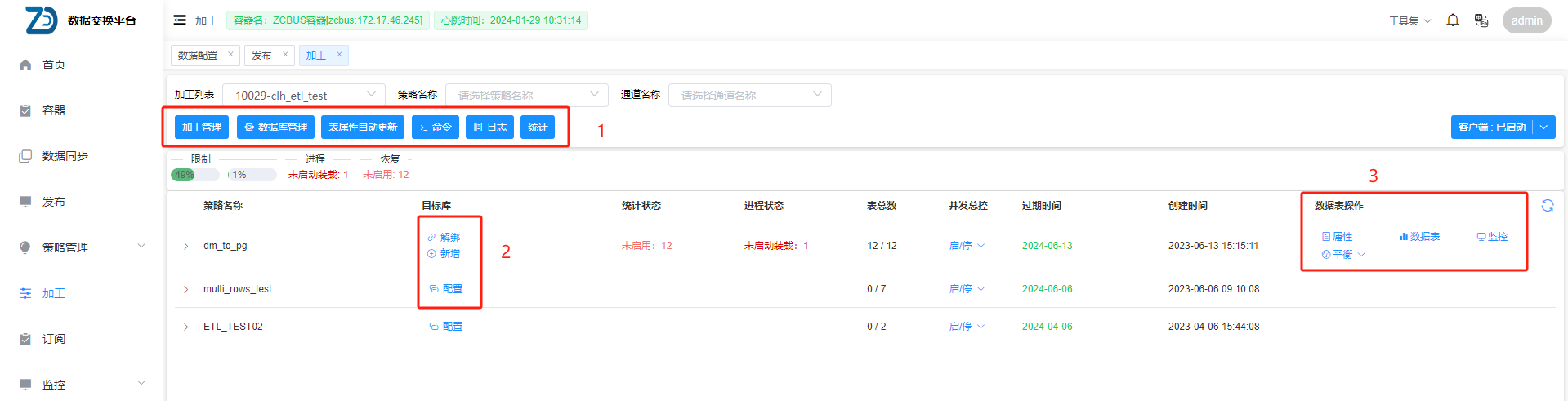Open the notification bell
This screenshot has height=401, width=1568.
(1452, 20)
